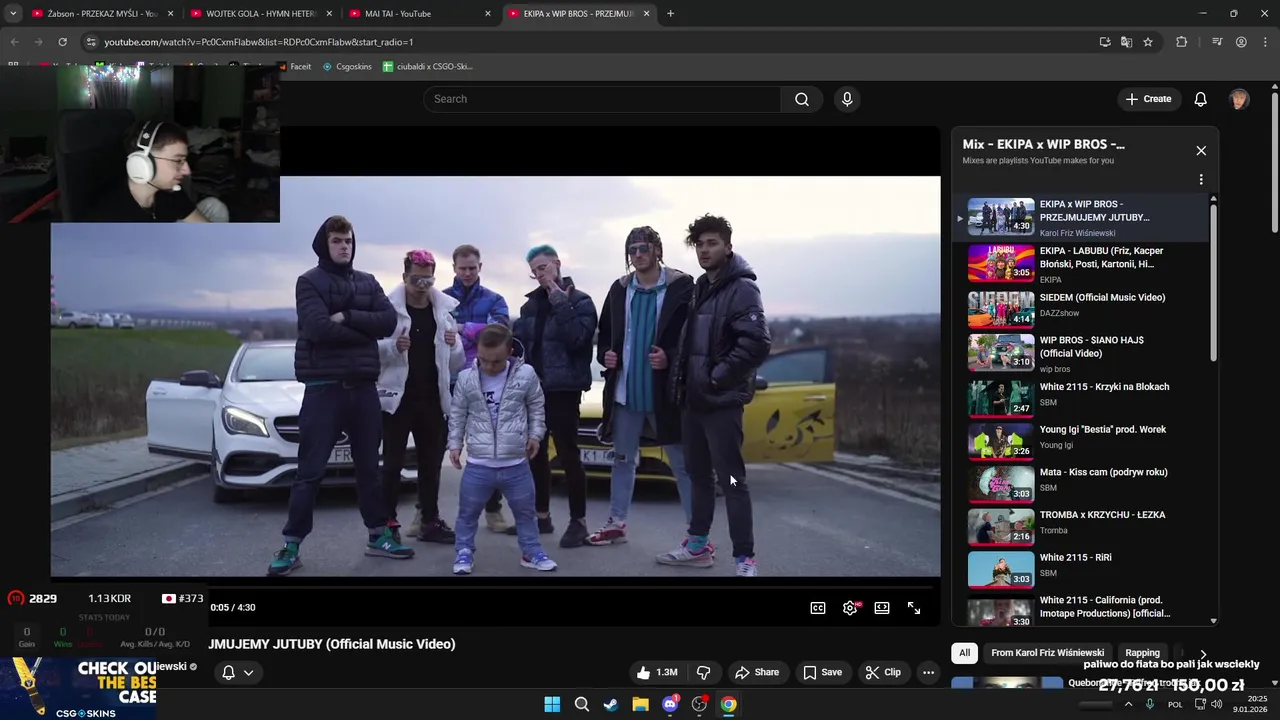Open the Chrome three-dot menu
This screenshot has height=720, width=1280.
click(x=1265, y=42)
